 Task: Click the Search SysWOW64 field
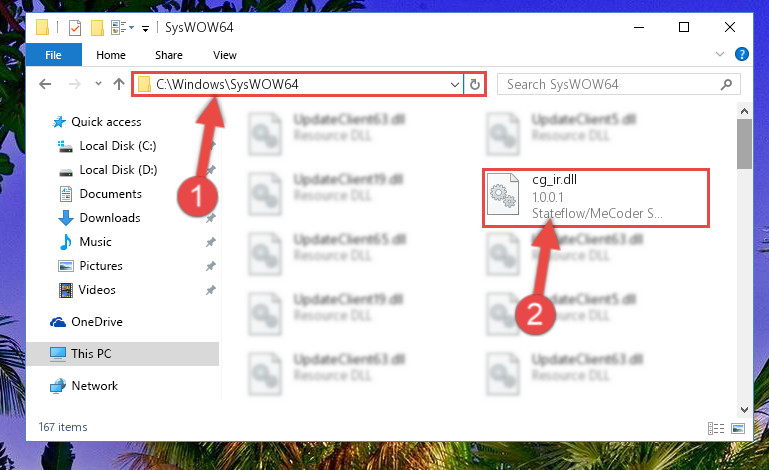point(618,84)
